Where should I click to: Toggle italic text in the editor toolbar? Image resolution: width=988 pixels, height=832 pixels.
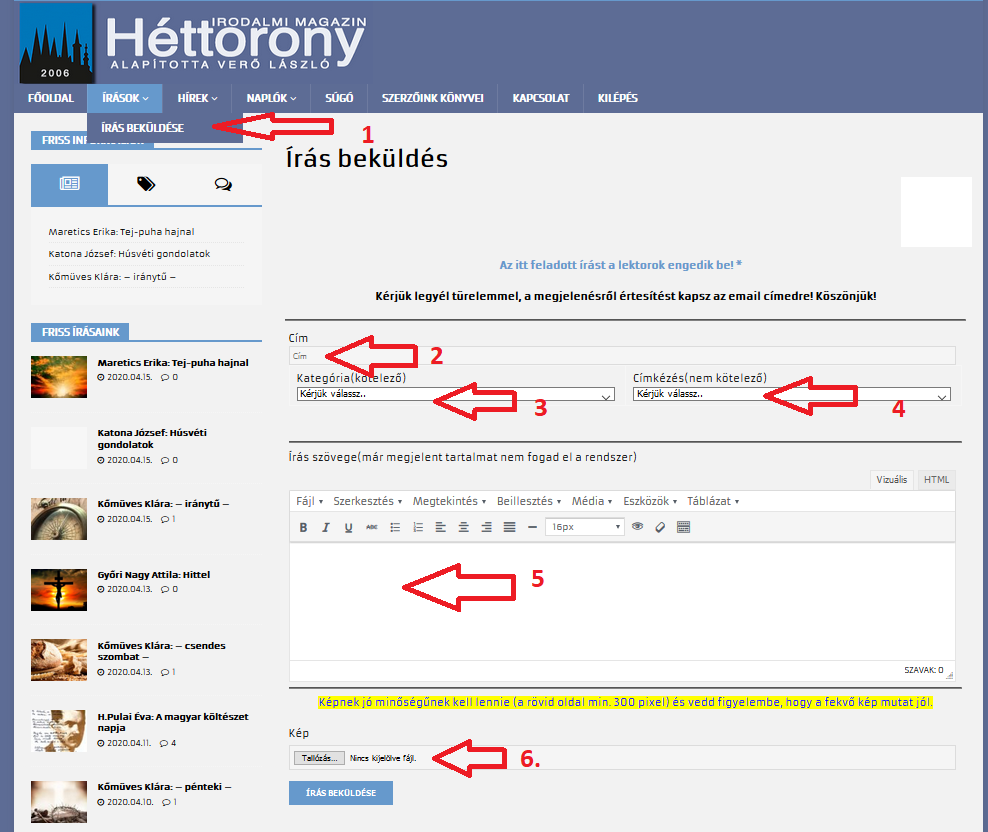pos(326,527)
